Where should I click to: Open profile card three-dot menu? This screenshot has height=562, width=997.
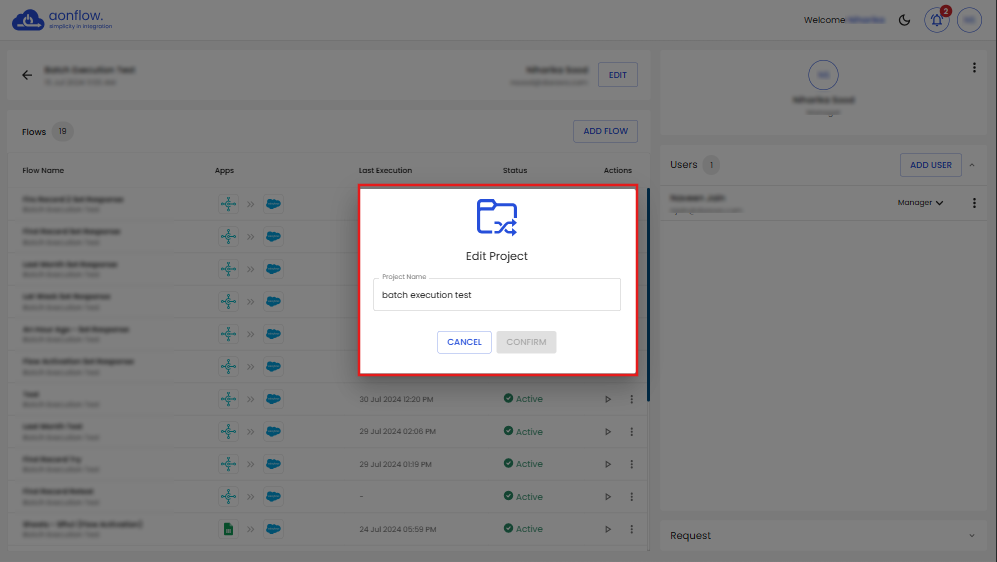(974, 68)
